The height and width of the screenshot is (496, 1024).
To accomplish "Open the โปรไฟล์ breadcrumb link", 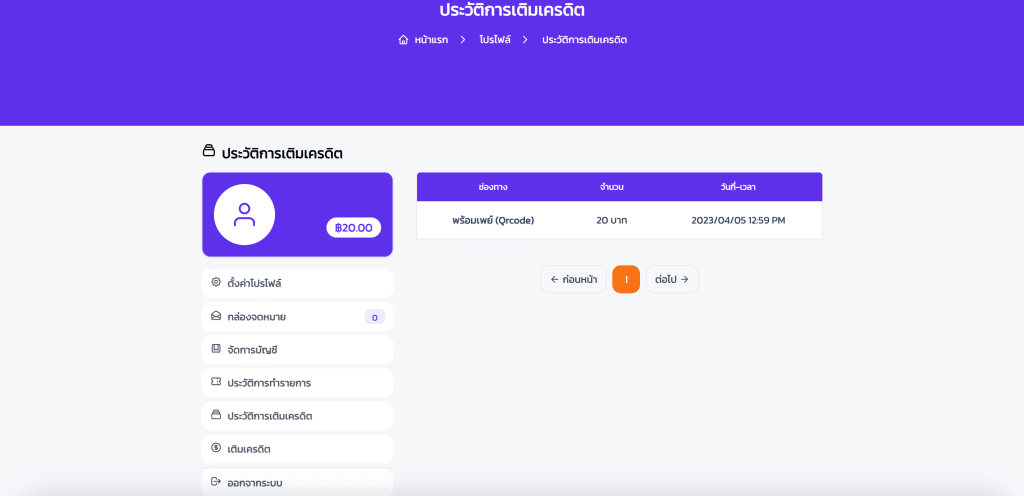I will tap(494, 40).
